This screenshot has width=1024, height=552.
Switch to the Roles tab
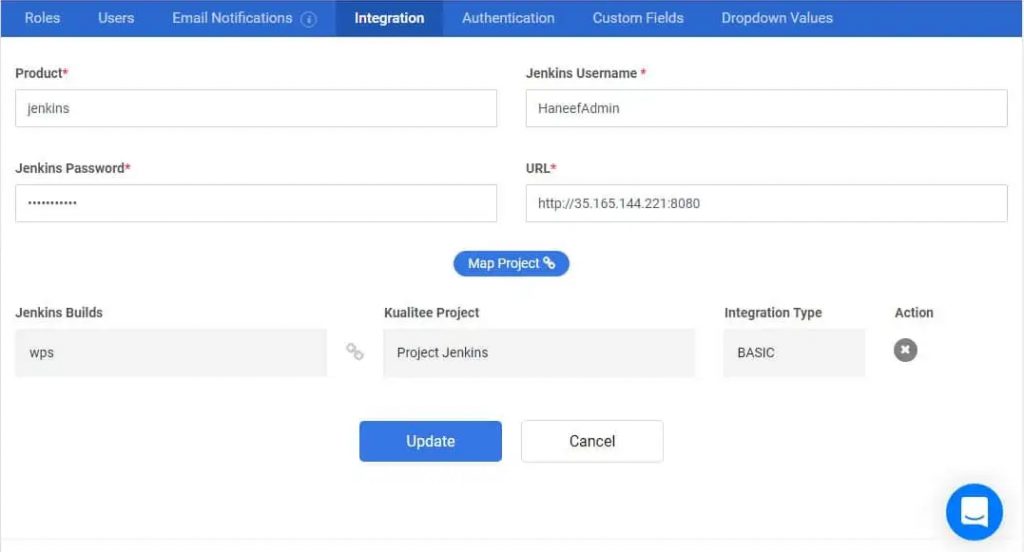click(x=42, y=18)
